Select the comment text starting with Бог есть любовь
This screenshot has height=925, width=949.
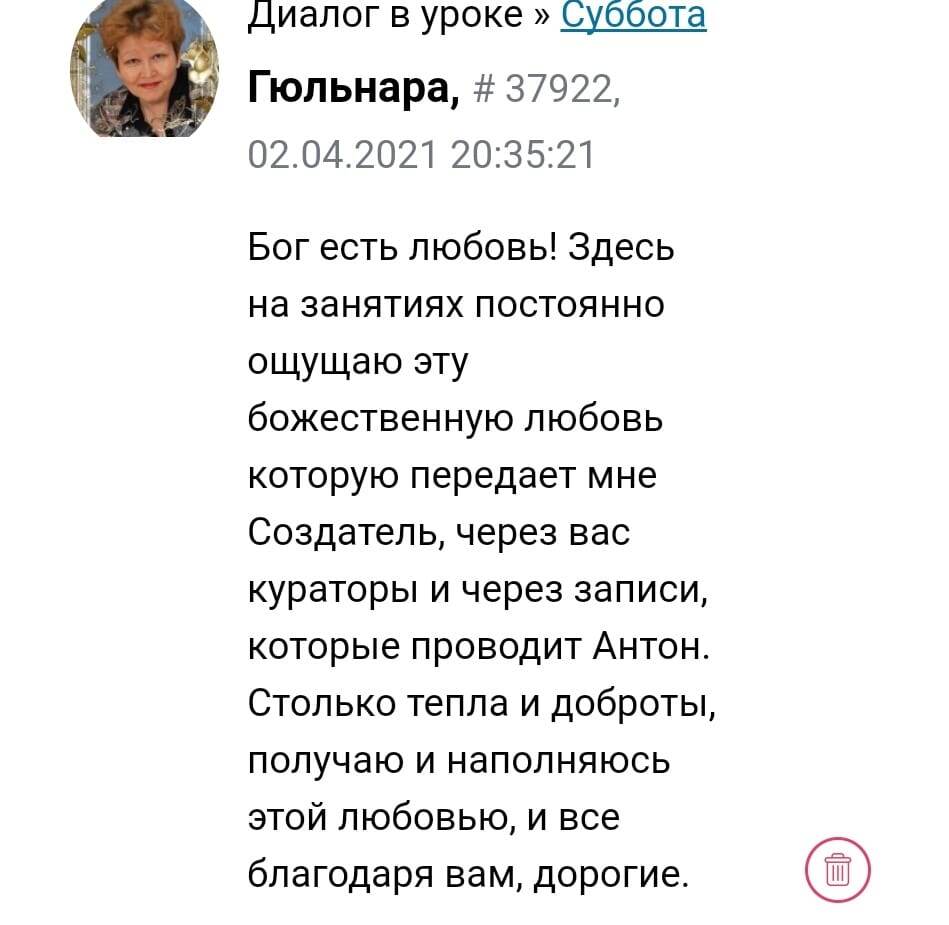tap(460, 246)
